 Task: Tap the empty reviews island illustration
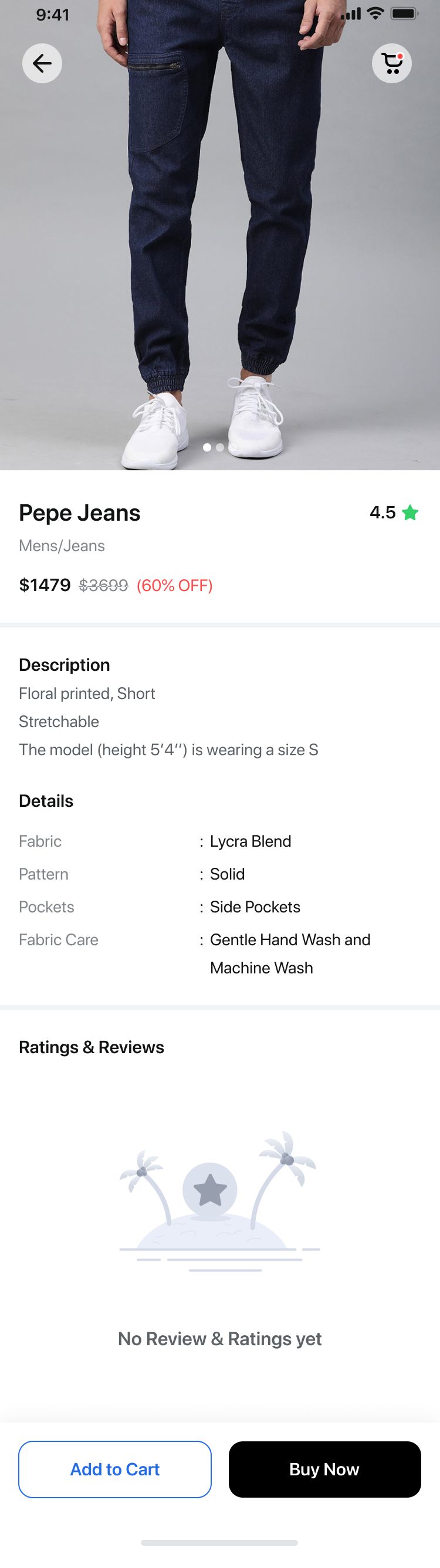pyautogui.click(x=219, y=1202)
